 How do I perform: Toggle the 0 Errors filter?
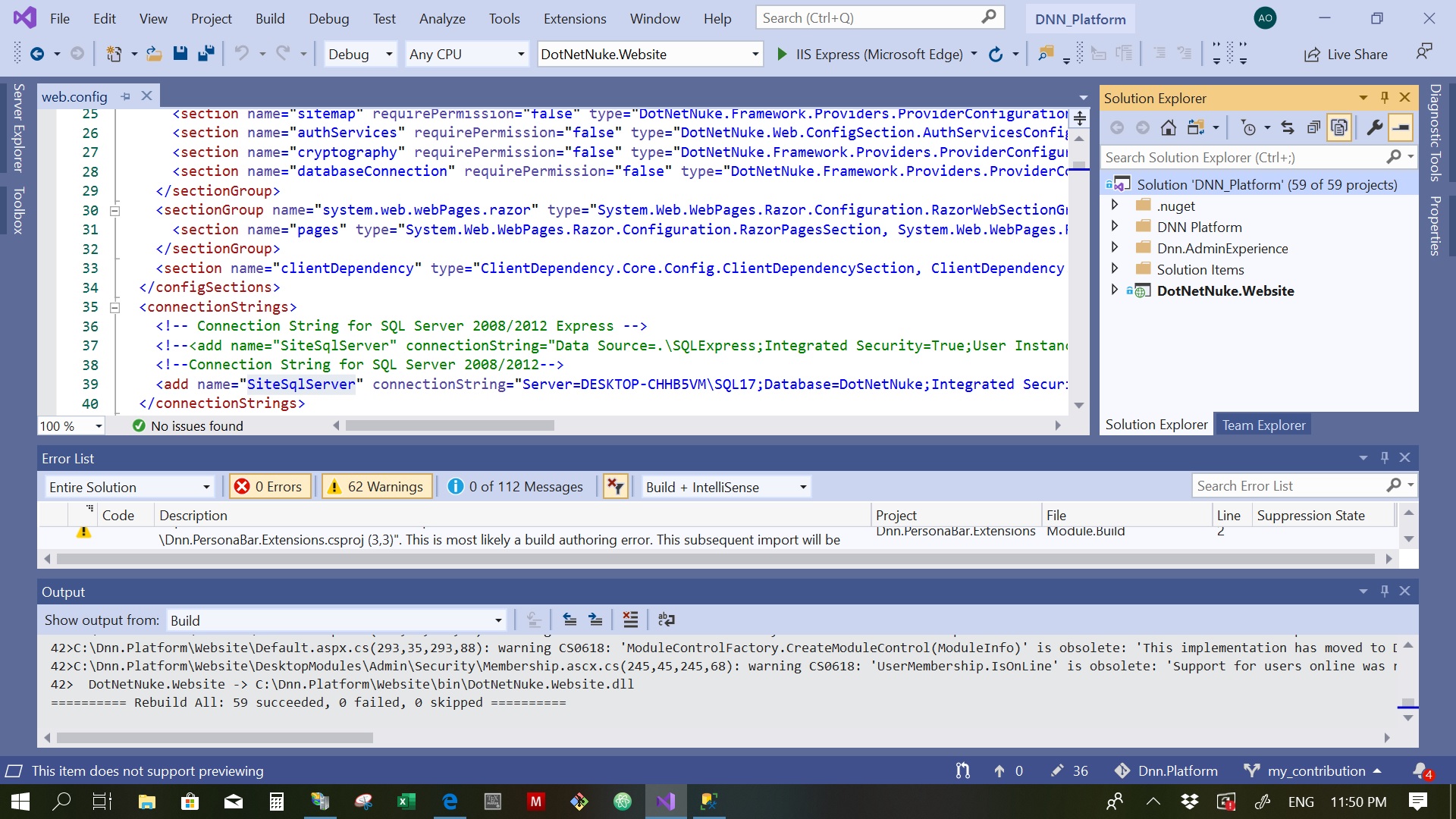pyautogui.click(x=269, y=486)
